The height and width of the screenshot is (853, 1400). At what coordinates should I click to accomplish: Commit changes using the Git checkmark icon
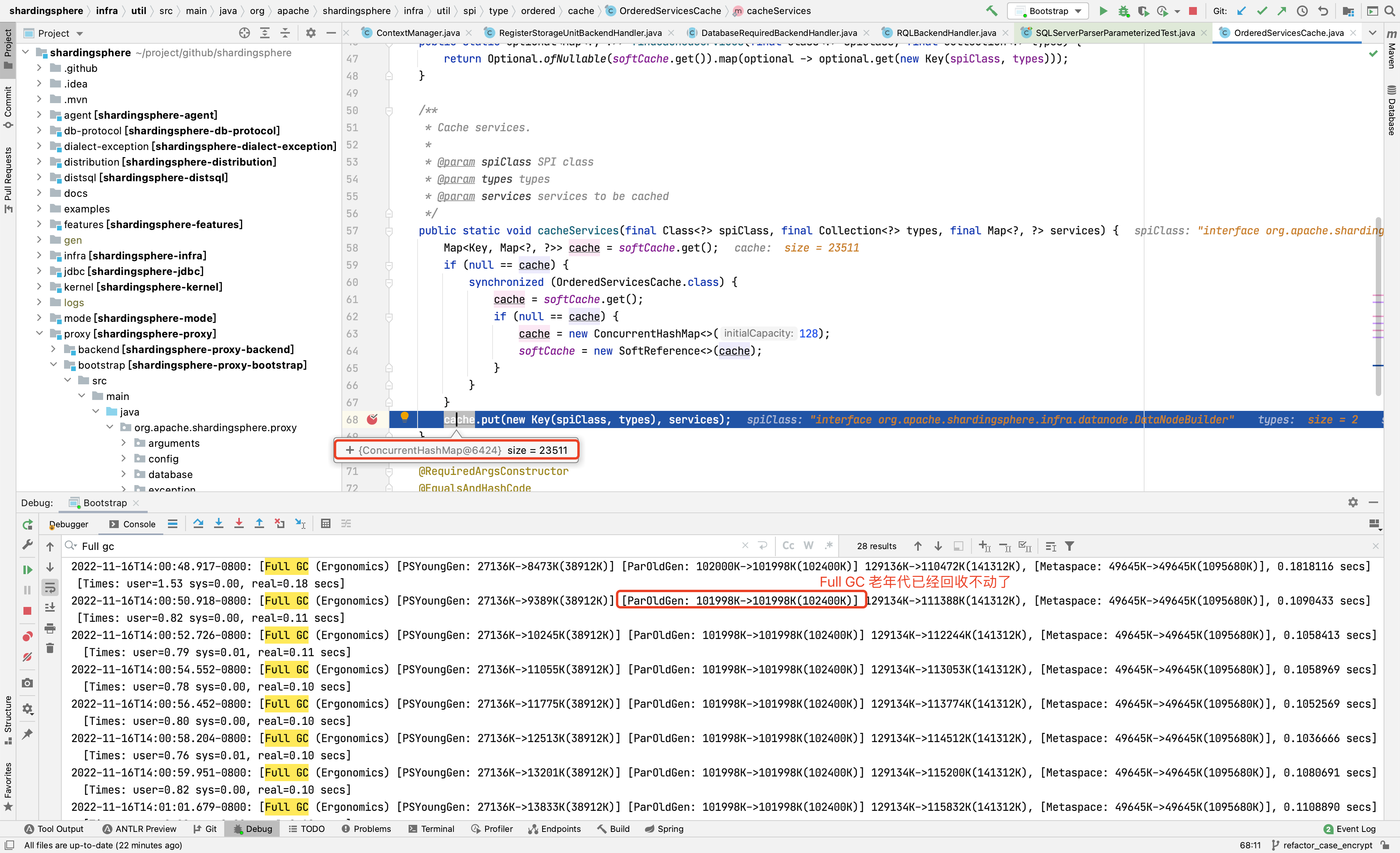(x=1262, y=11)
